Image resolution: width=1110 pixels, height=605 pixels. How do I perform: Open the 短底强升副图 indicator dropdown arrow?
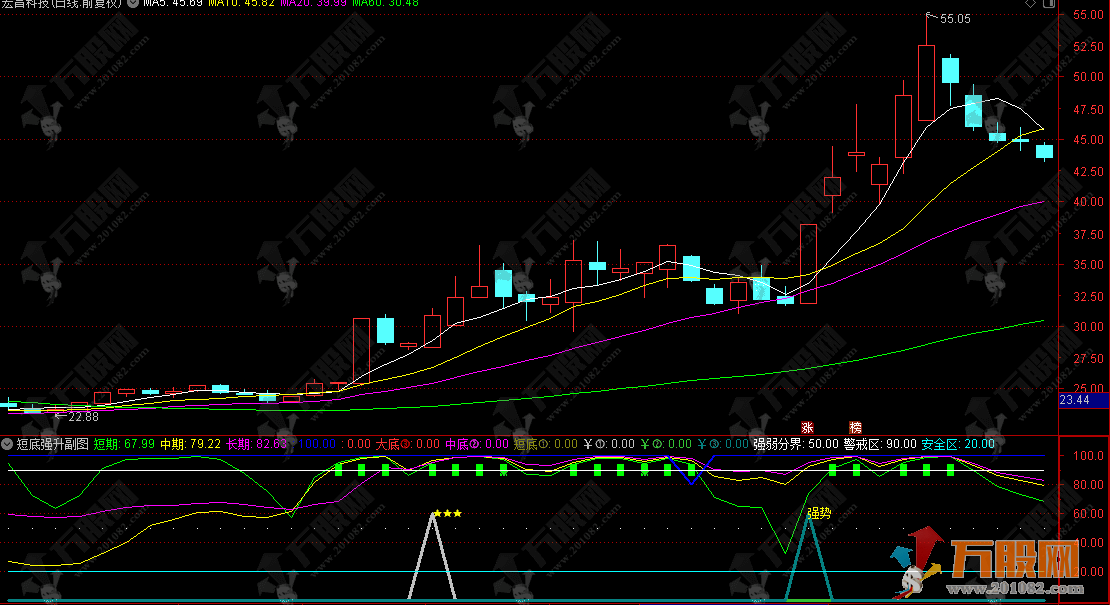click(x=8, y=443)
